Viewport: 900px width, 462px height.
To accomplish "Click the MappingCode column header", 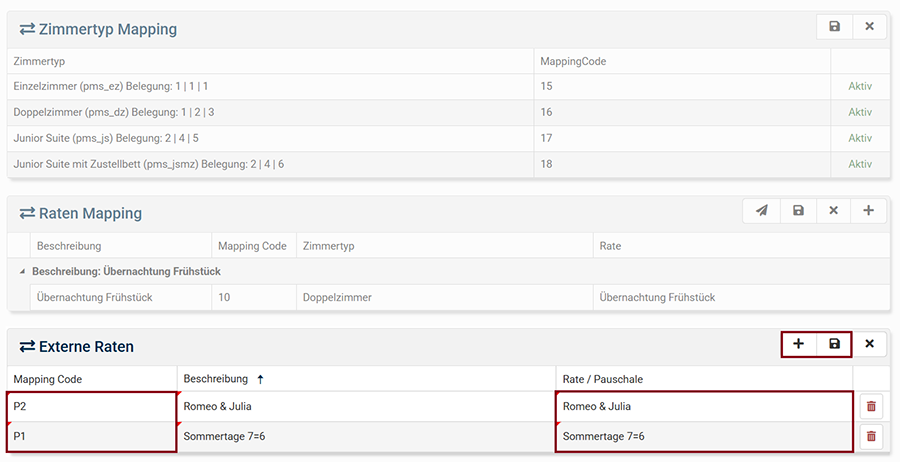I will [x=573, y=61].
